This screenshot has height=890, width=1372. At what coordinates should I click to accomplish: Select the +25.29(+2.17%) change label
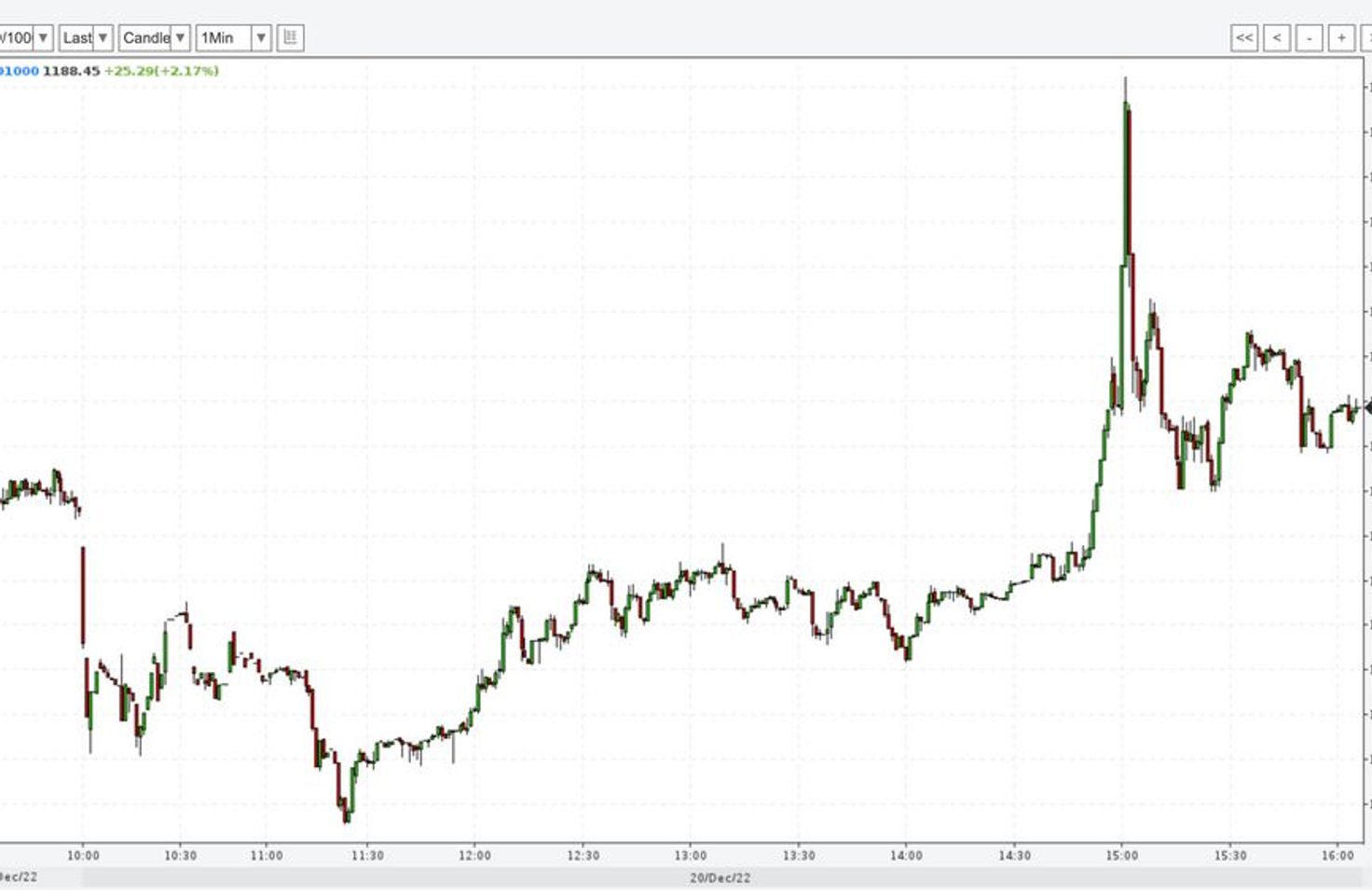pos(161,71)
